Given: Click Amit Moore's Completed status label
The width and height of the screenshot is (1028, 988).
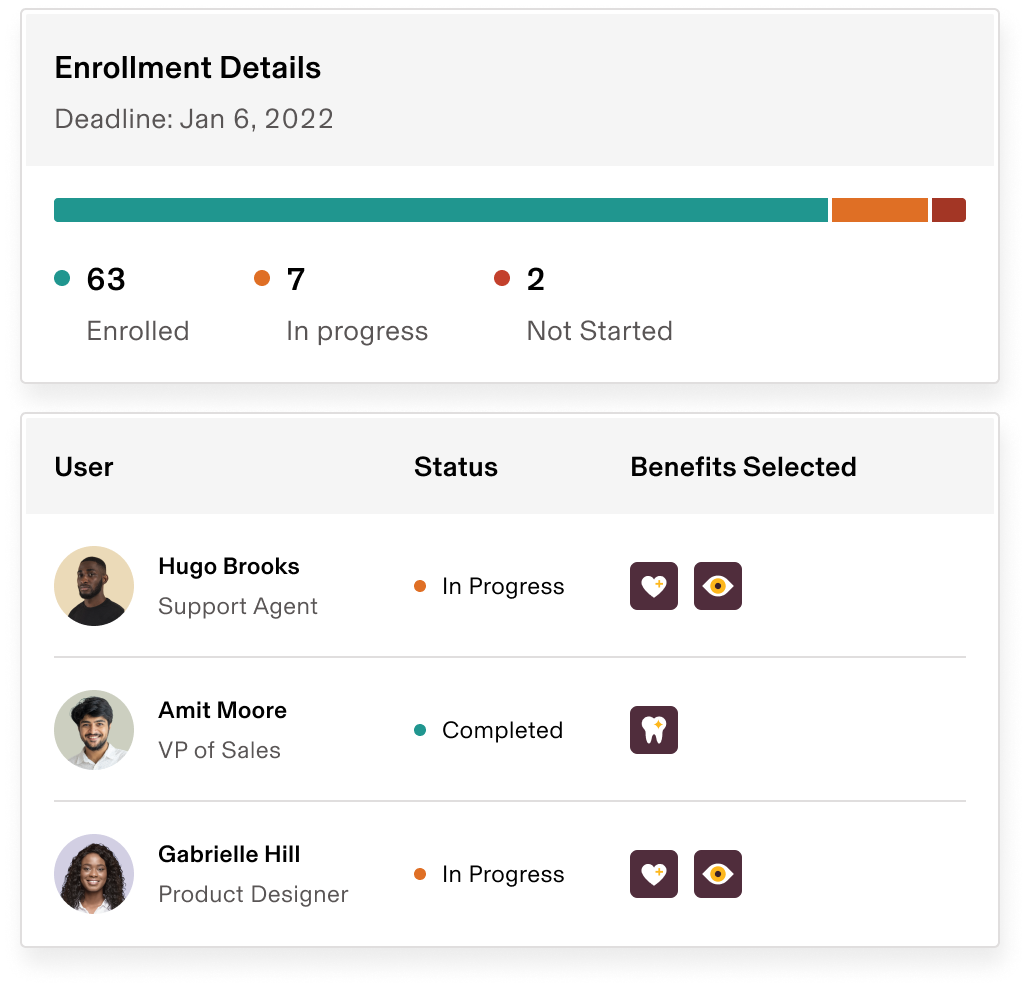Looking at the screenshot, I should coord(502,730).
